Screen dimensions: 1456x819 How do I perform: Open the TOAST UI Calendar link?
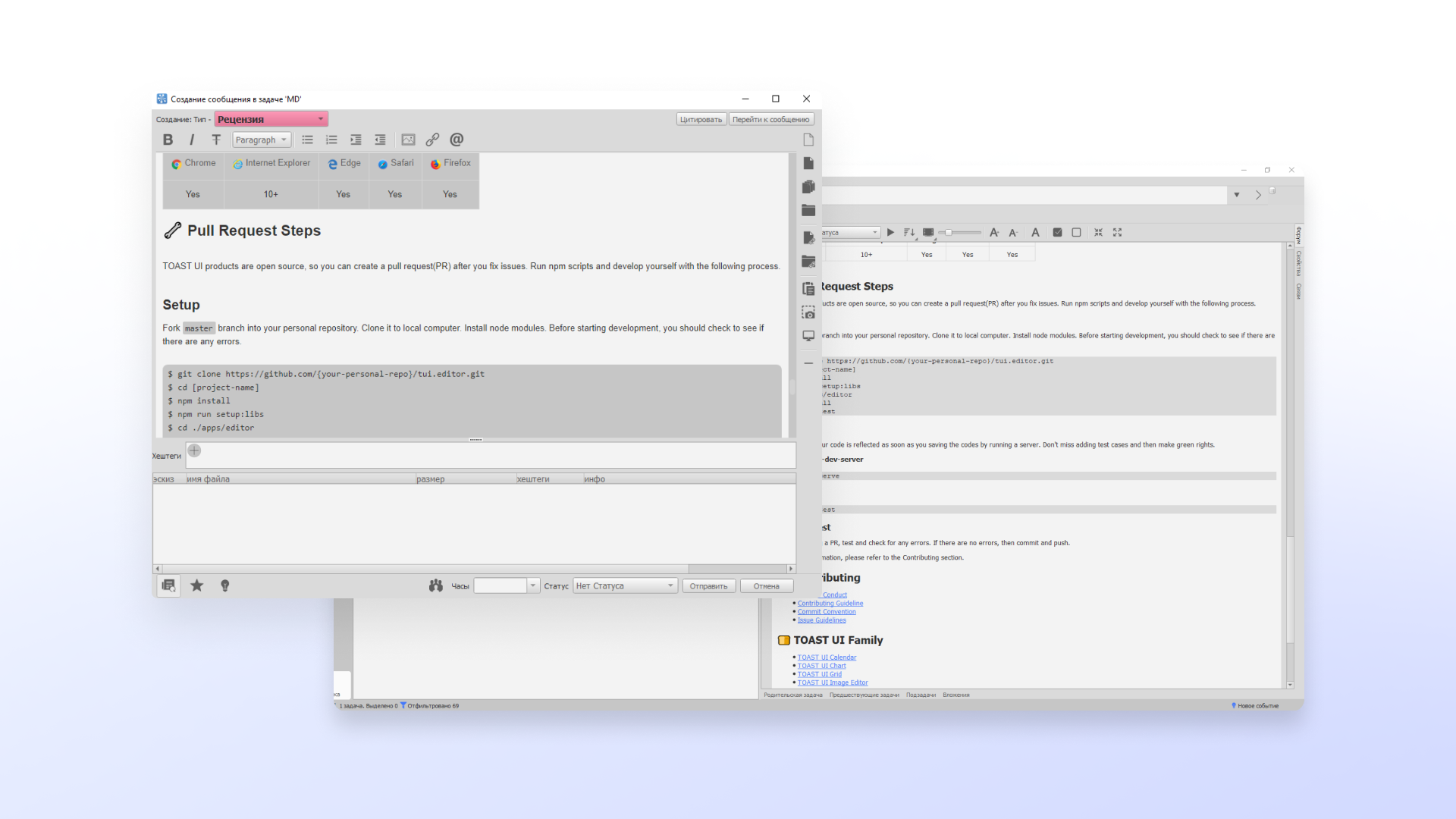[827, 657]
